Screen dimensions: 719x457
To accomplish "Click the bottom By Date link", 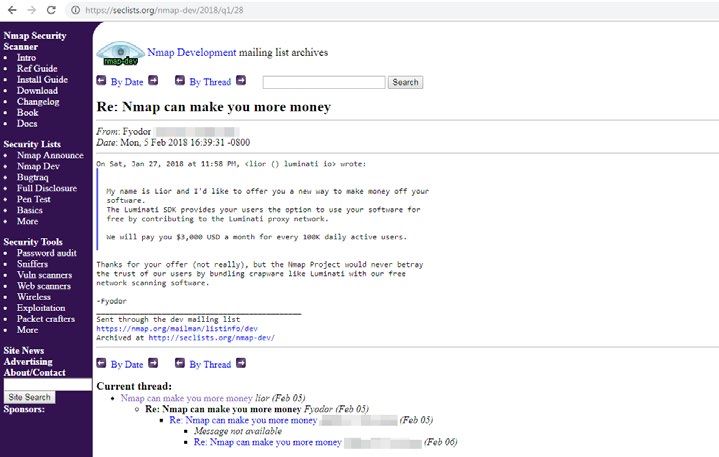I will tap(127, 364).
